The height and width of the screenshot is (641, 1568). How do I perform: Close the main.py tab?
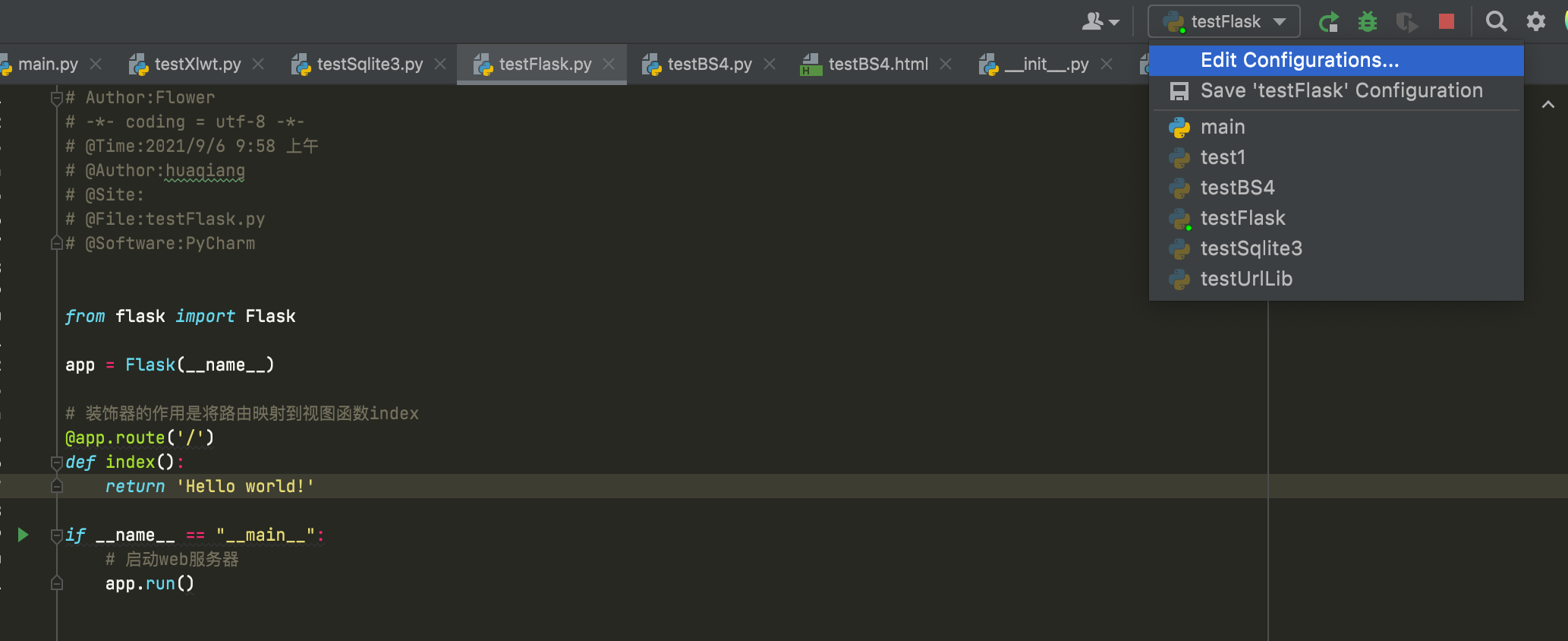96,65
